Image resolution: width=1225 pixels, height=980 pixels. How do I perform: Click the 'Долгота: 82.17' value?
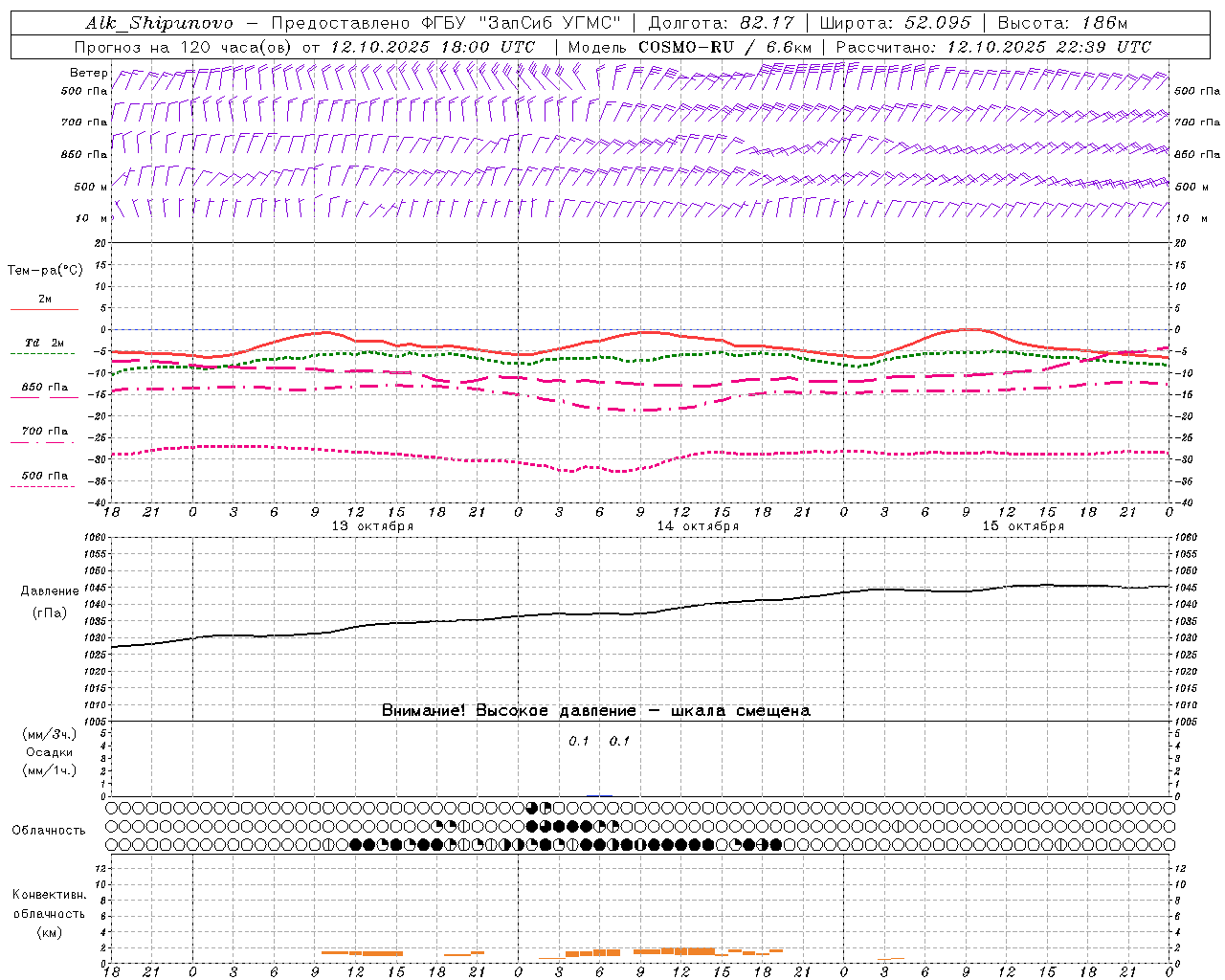pos(722,23)
